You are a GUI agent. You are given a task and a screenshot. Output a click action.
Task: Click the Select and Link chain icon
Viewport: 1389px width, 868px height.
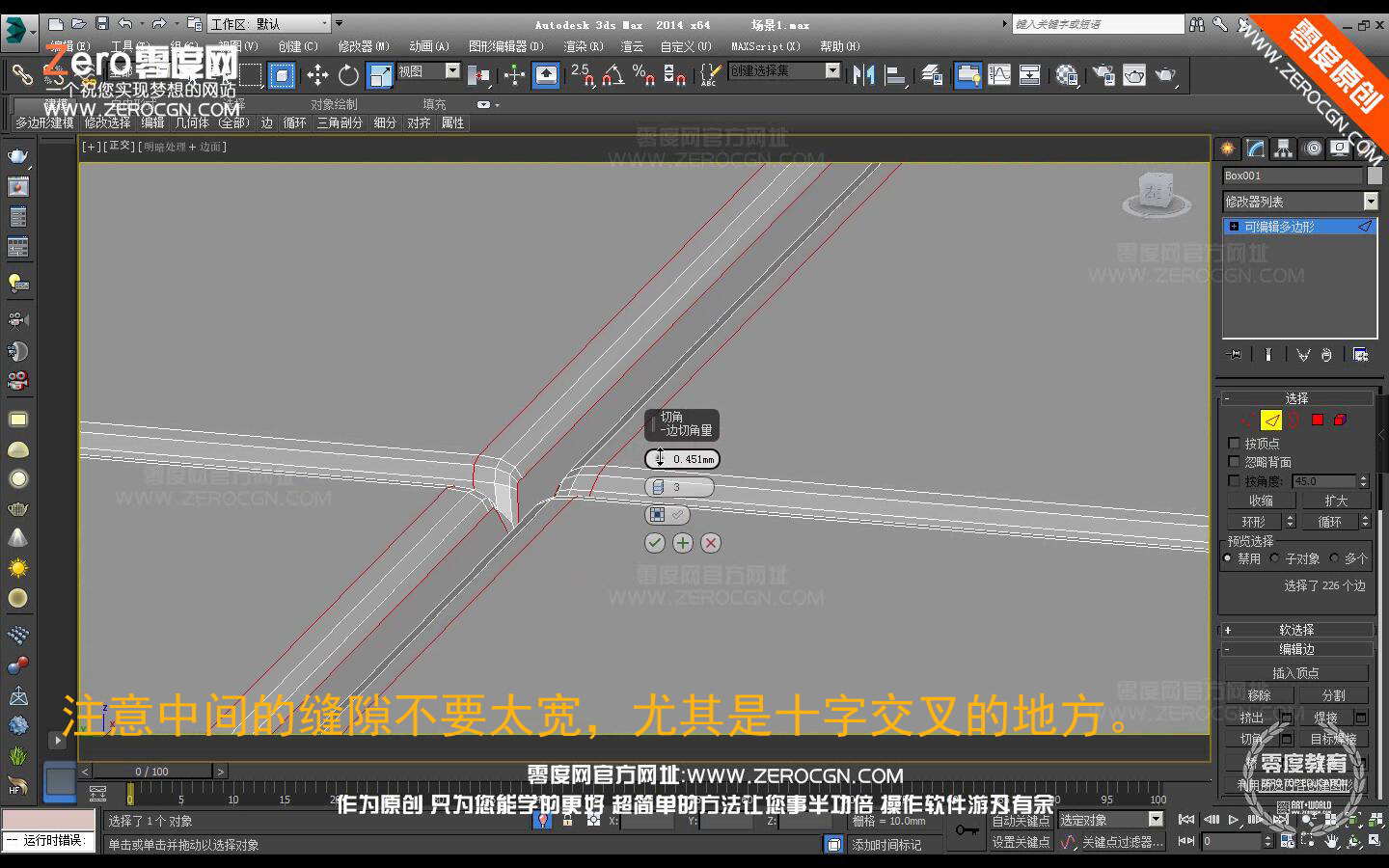(22, 75)
